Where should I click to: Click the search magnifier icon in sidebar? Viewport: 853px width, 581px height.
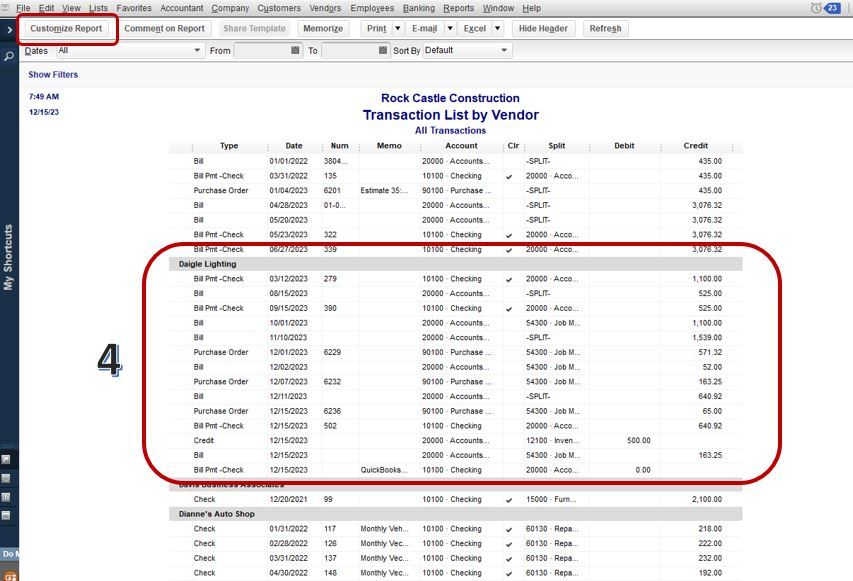pos(9,56)
